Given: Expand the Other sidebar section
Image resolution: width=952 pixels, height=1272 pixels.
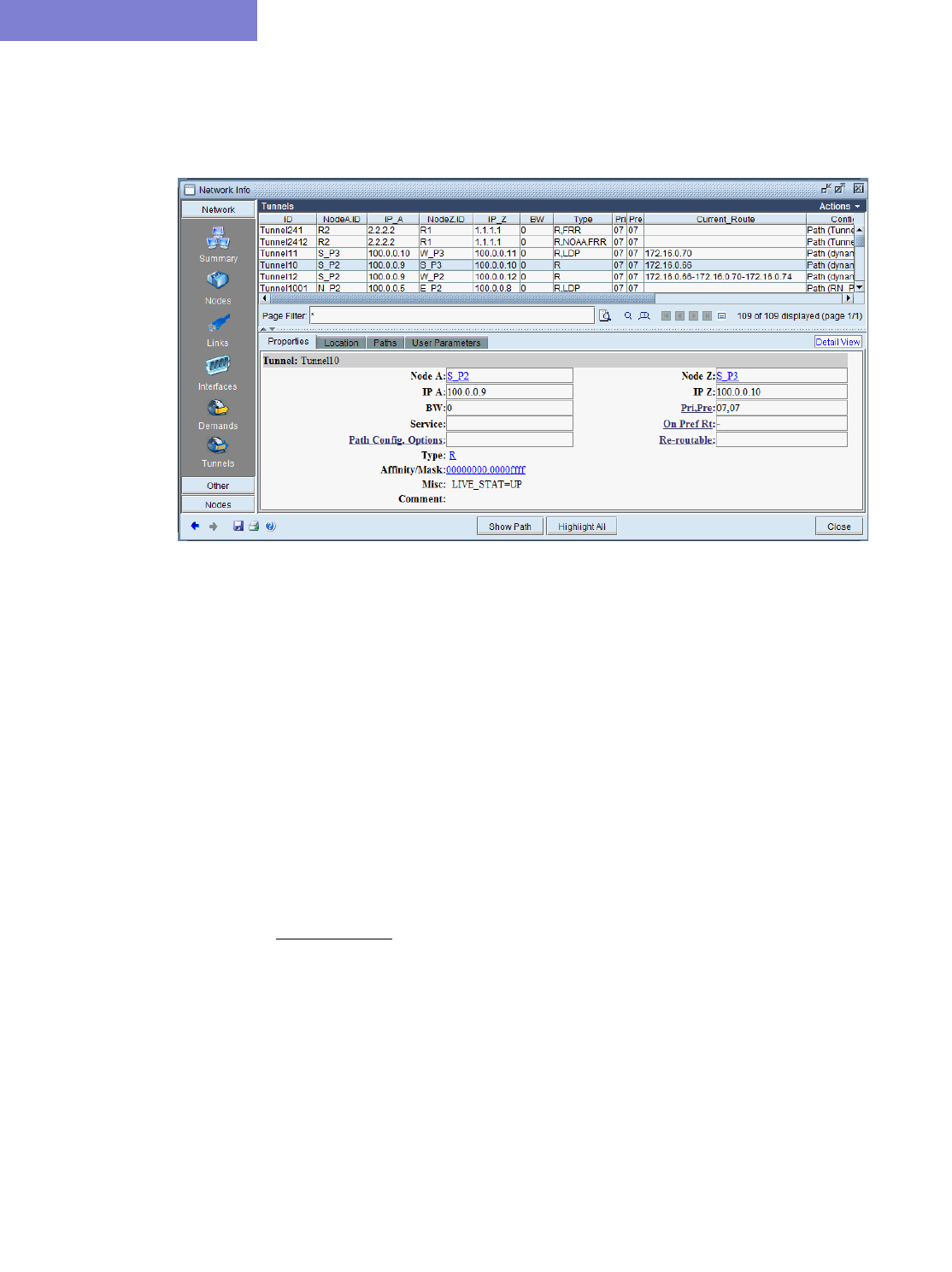Looking at the screenshot, I should click(218, 486).
